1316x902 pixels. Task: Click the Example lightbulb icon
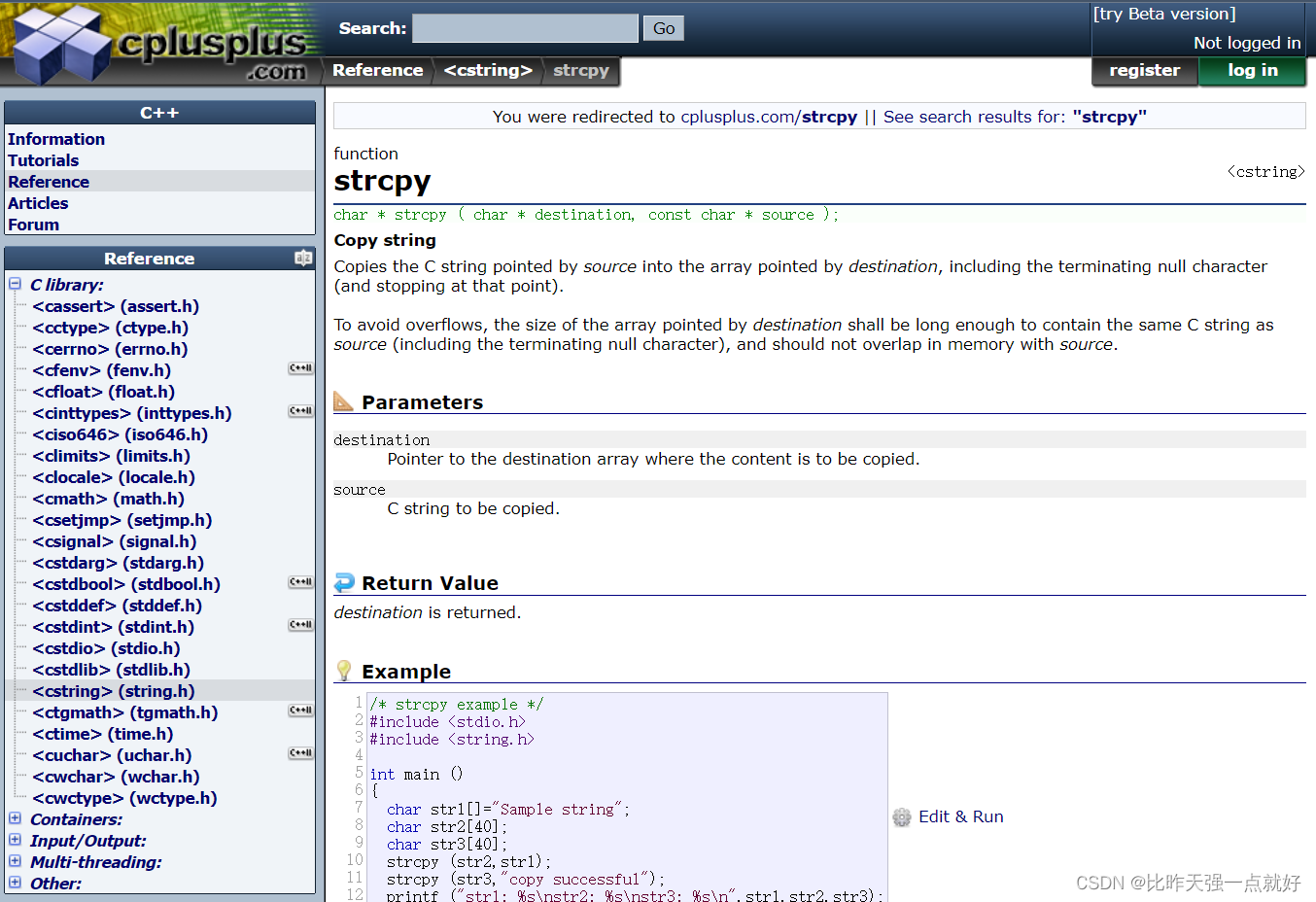[x=343, y=671]
